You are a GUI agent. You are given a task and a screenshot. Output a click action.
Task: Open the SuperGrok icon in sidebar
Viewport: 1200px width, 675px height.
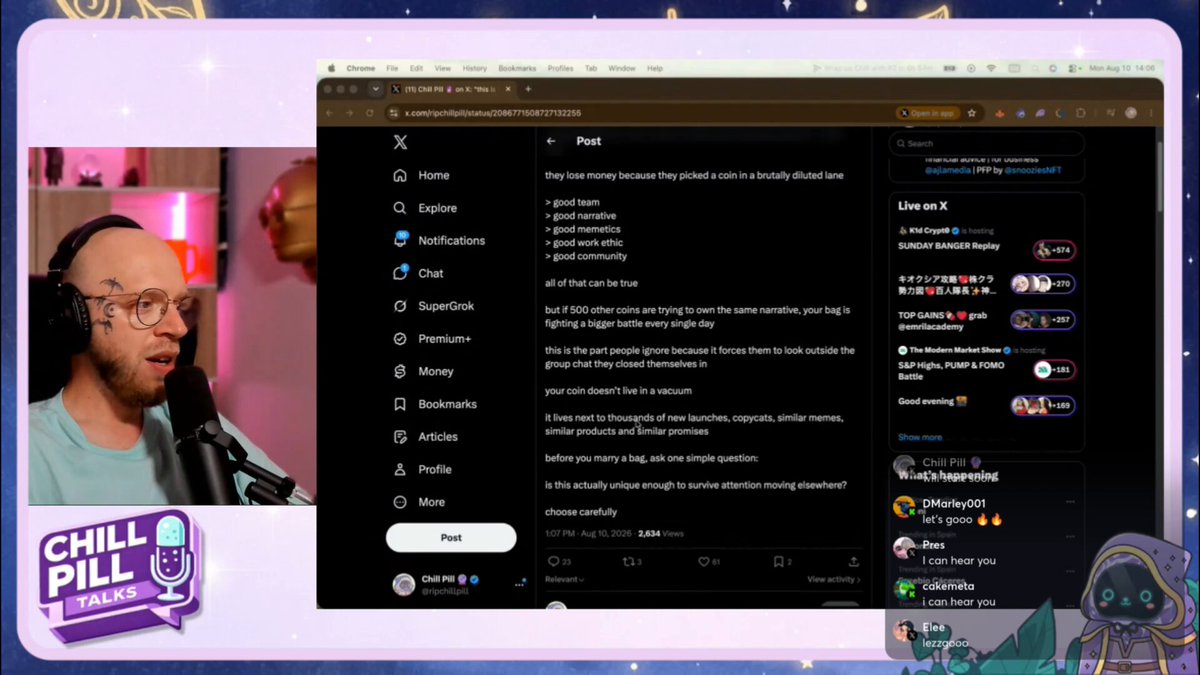(x=400, y=306)
